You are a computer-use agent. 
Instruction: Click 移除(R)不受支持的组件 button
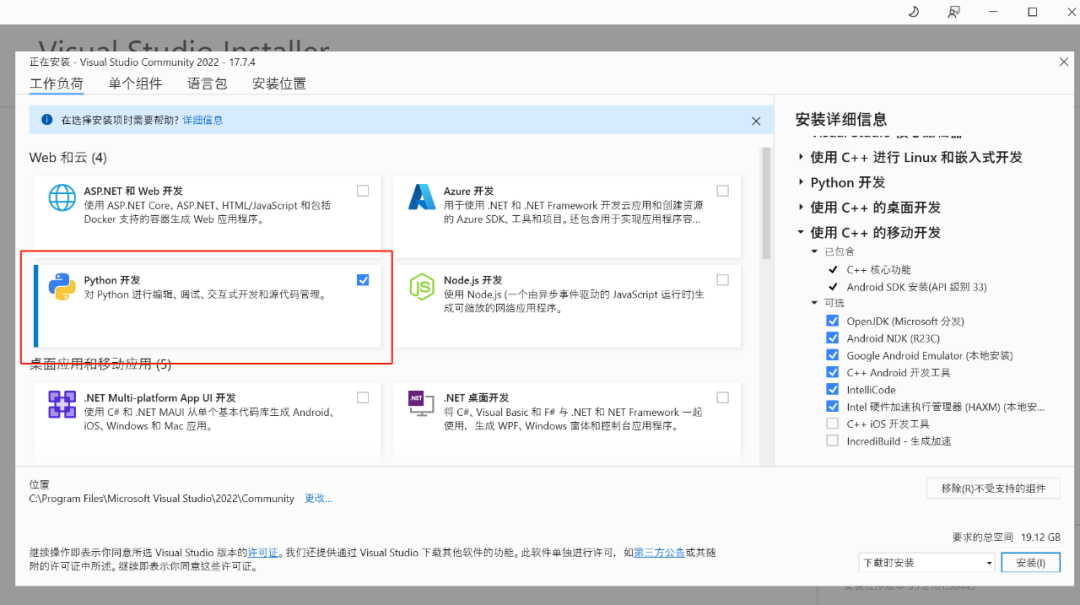(x=993, y=489)
